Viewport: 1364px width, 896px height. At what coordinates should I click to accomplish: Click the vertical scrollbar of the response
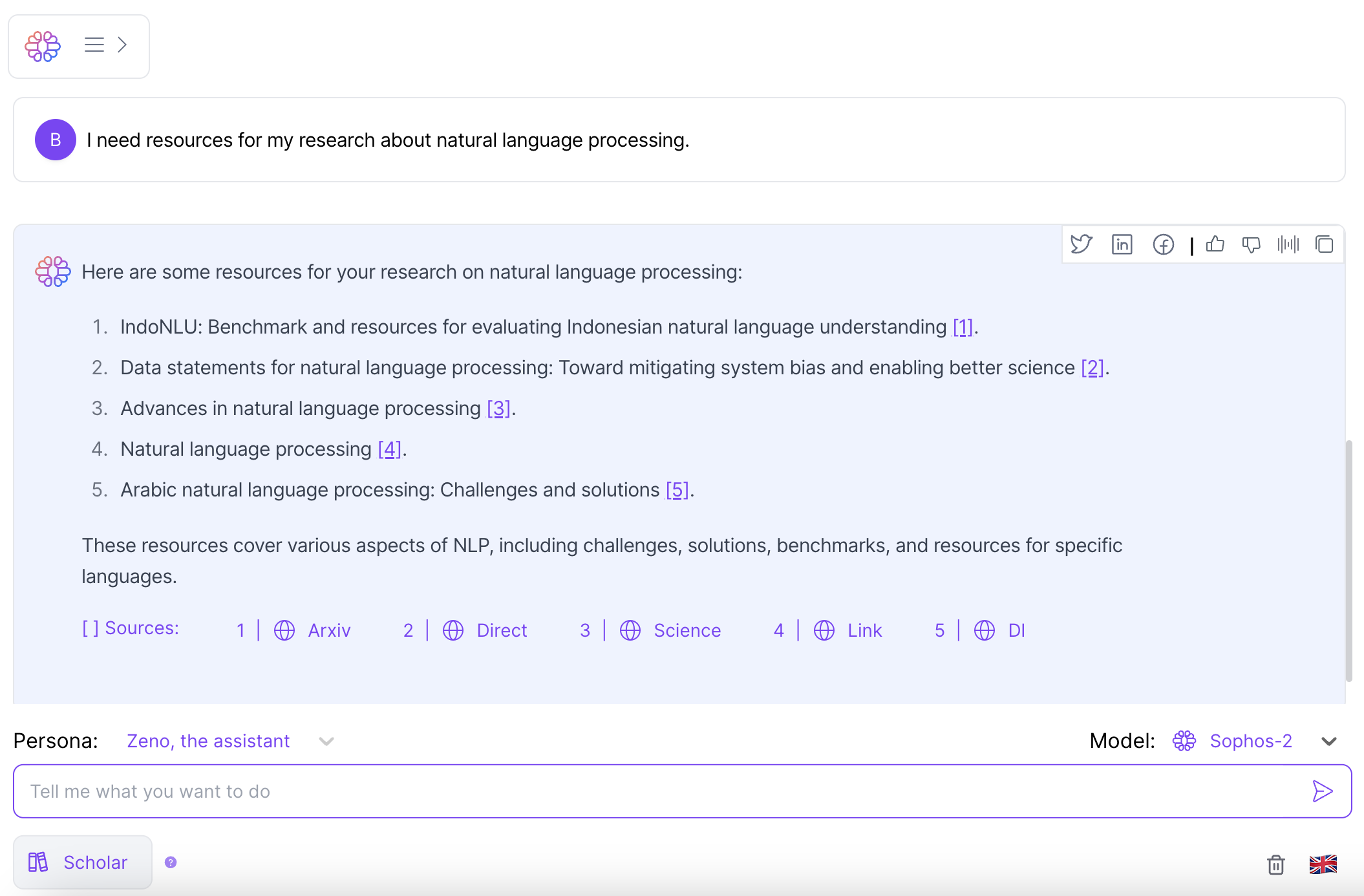(x=1348, y=560)
